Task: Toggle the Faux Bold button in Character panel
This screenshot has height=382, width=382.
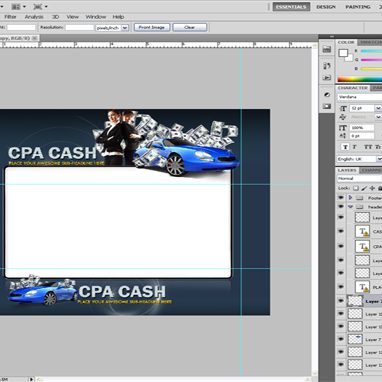Action: 345,147
